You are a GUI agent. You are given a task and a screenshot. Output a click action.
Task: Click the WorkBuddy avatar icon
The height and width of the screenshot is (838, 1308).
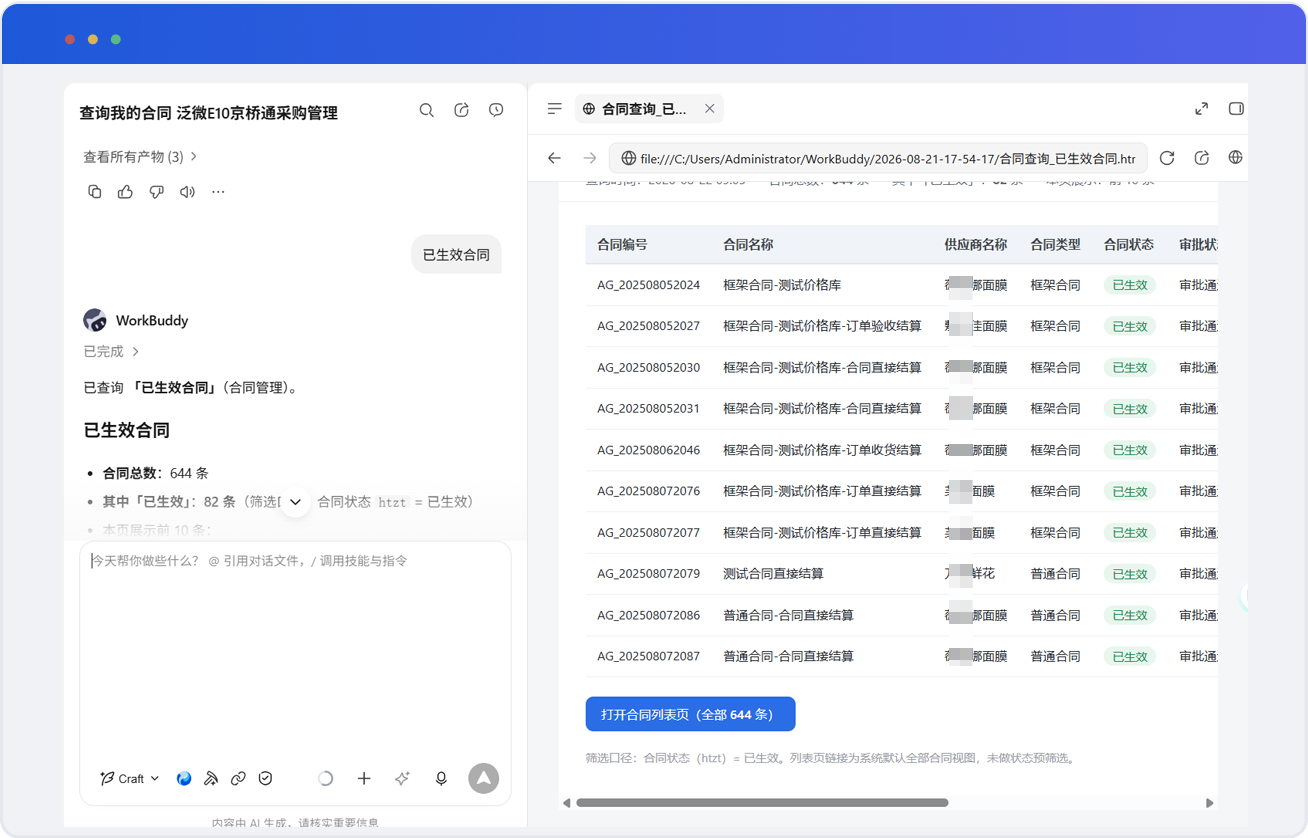(x=95, y=320)
